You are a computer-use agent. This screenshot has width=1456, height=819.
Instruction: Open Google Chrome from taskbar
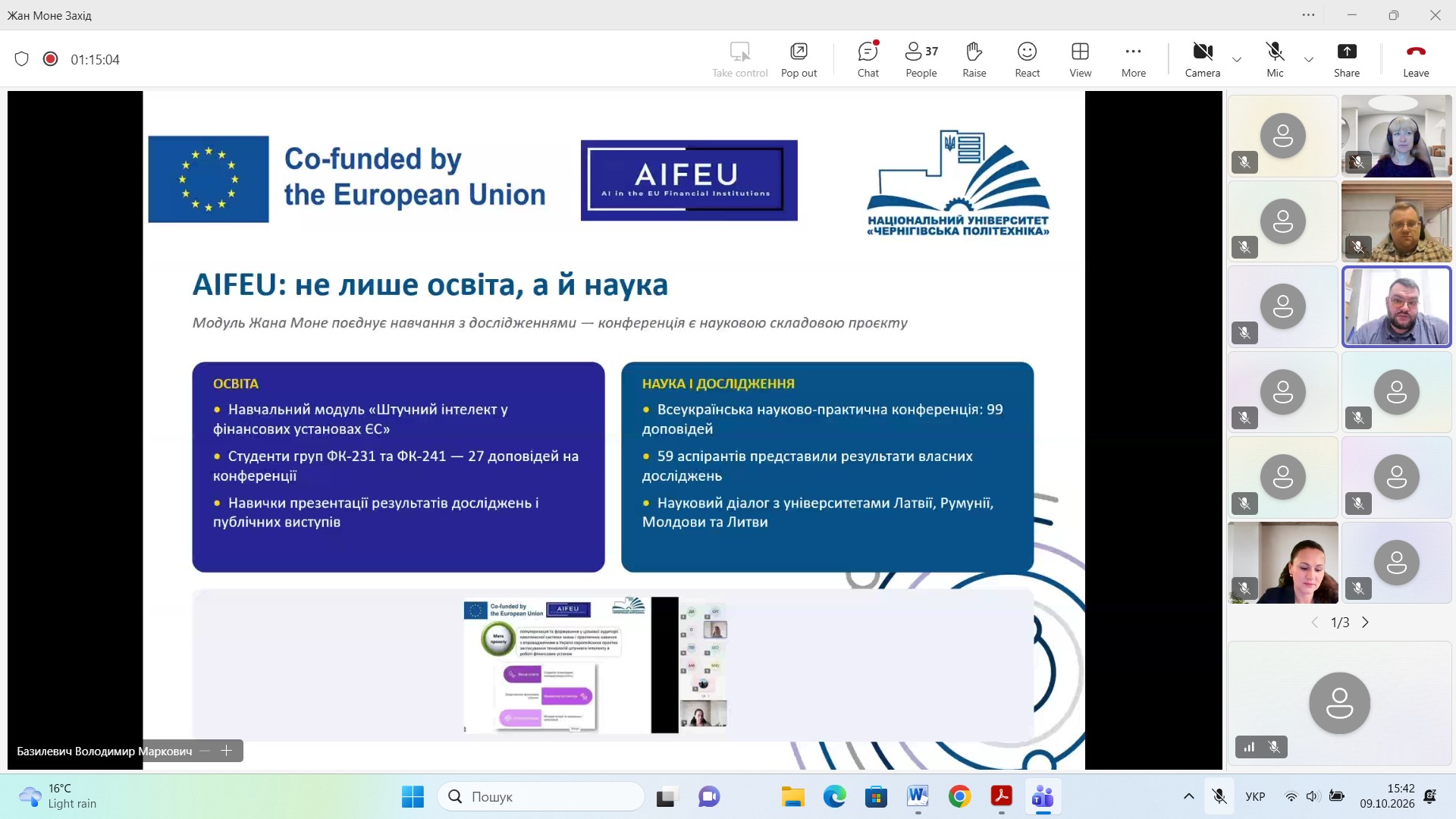960,796
